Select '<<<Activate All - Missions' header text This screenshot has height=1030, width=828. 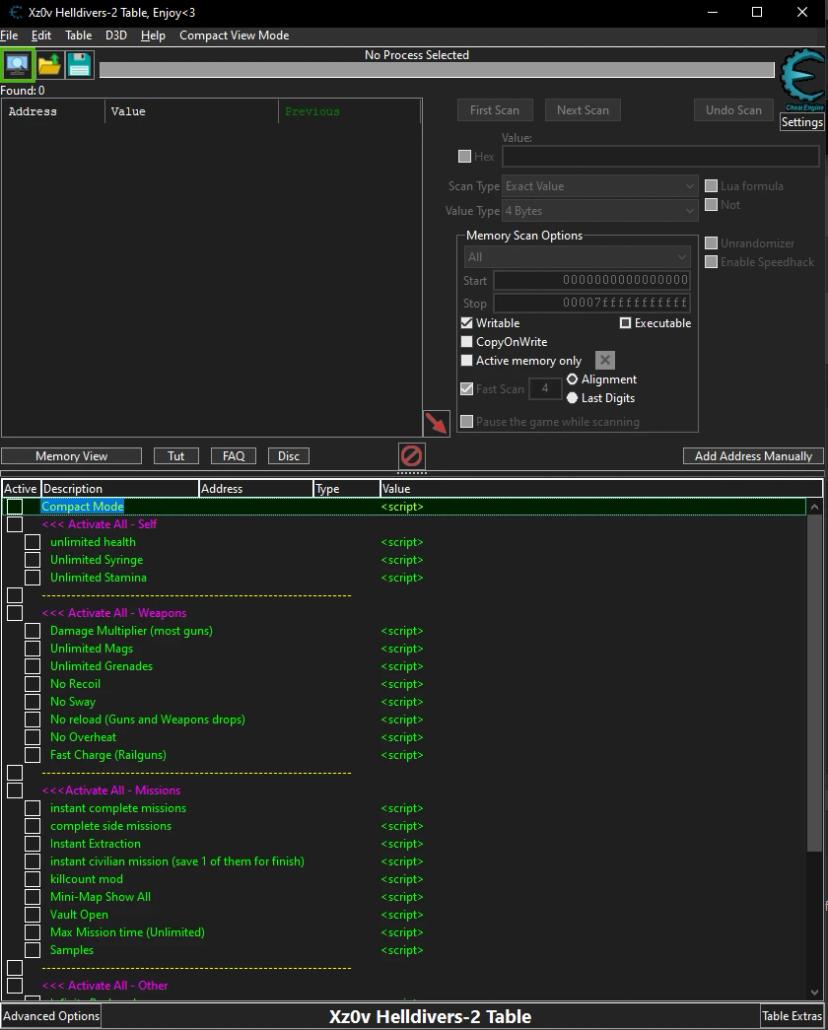pyautogui.click(x=111, y=790)
